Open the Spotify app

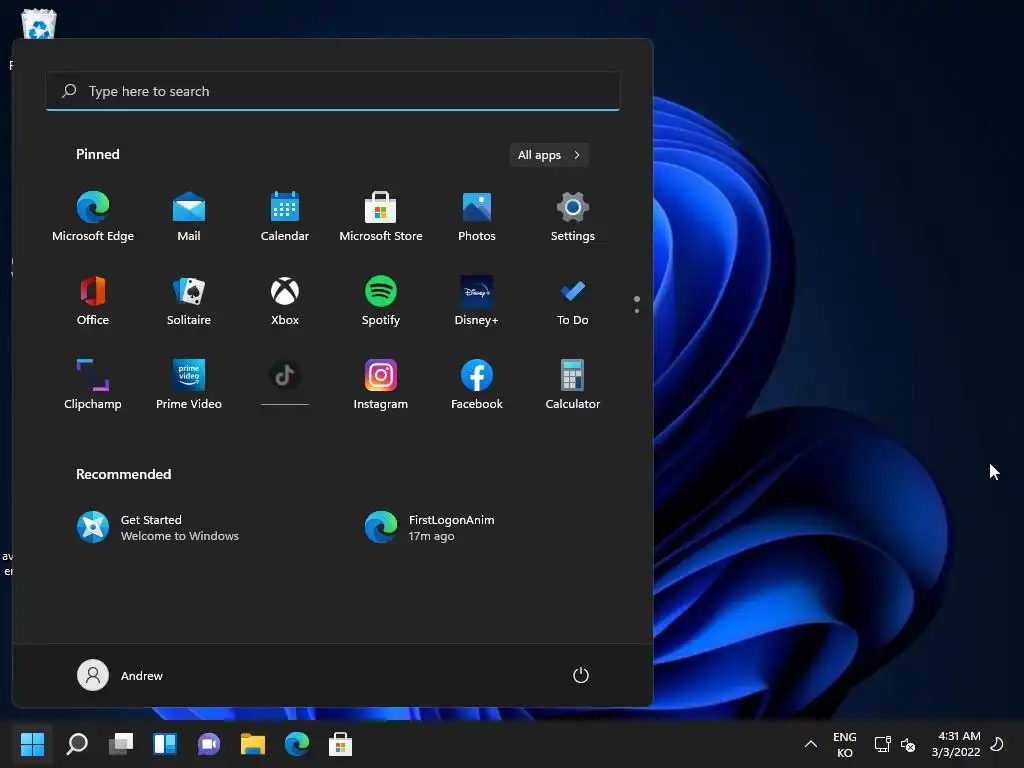[x=381, y=300]
